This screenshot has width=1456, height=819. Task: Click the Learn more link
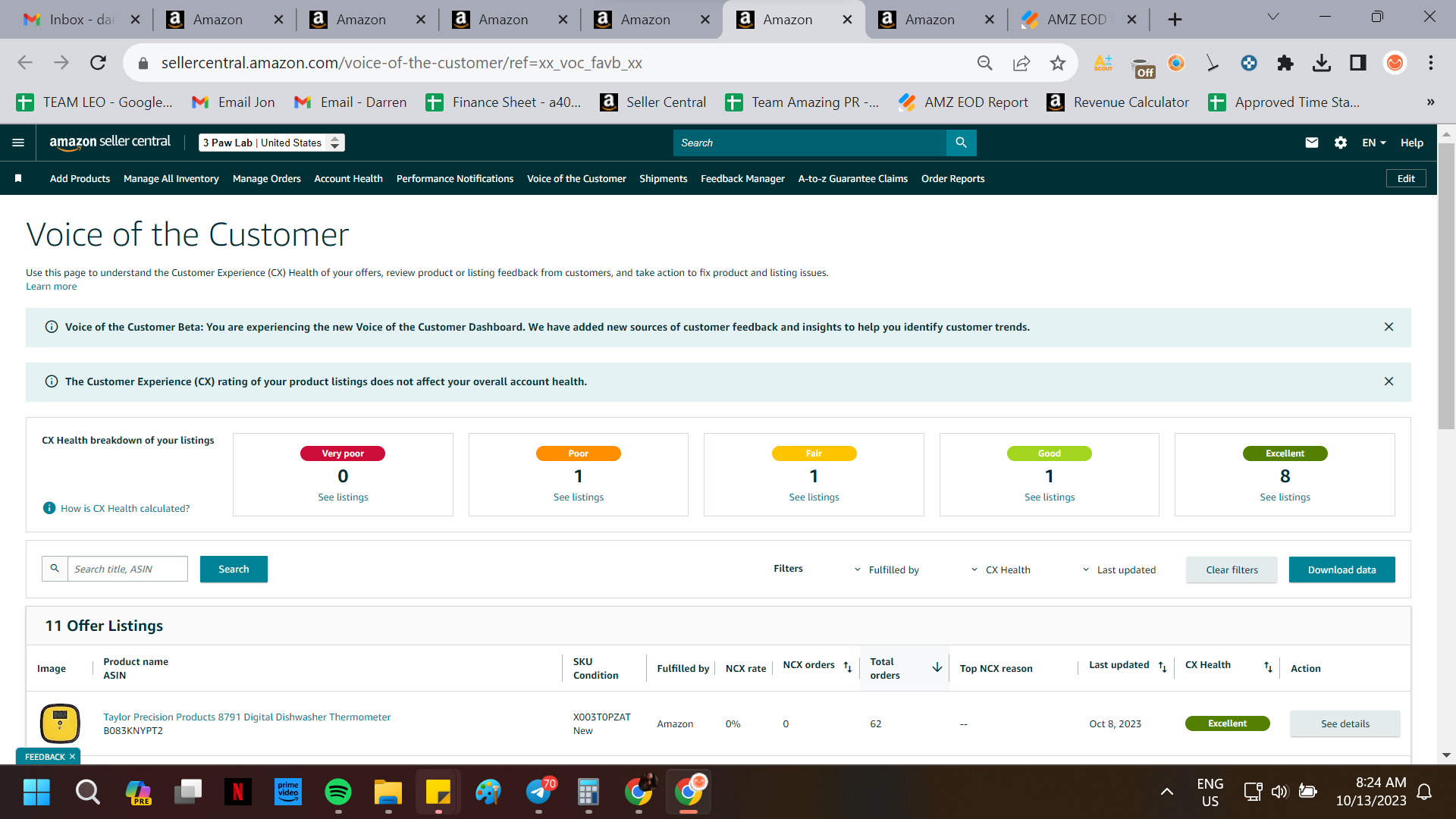(51, 286)
